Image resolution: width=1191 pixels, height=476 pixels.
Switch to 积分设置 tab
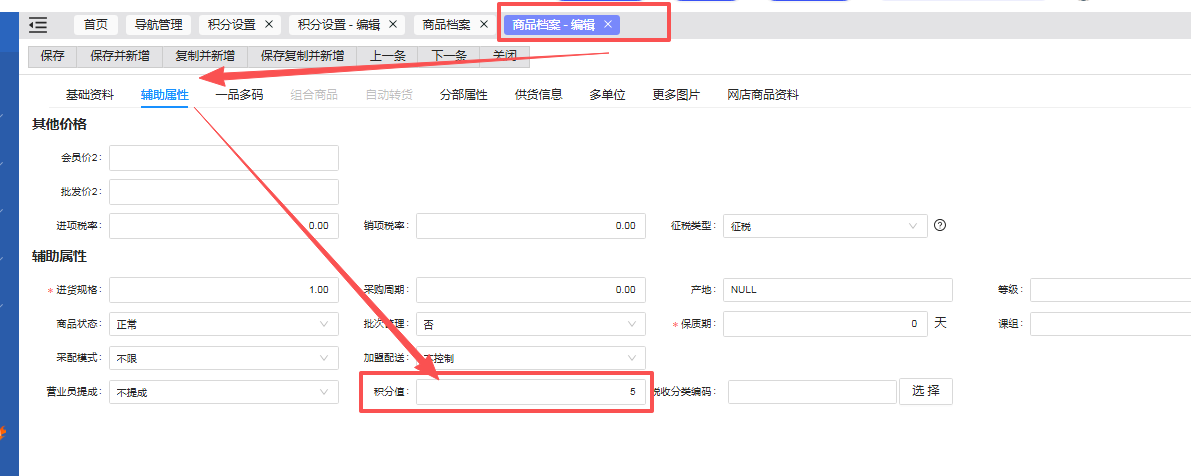click(x=232, y=24)
